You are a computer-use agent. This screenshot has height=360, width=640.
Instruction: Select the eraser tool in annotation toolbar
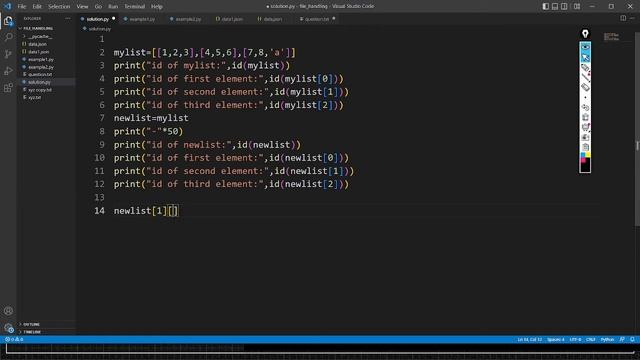coord(585,87)
